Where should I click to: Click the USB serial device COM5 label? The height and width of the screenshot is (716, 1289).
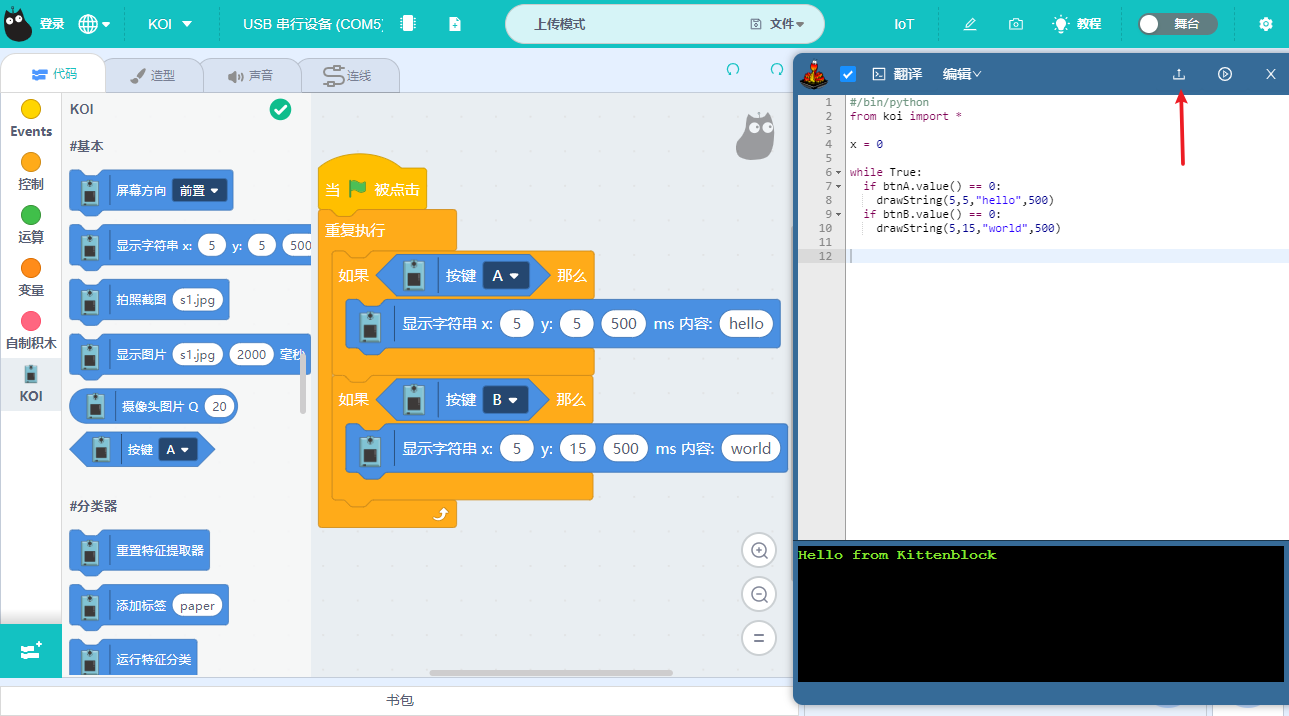point(313,24)
